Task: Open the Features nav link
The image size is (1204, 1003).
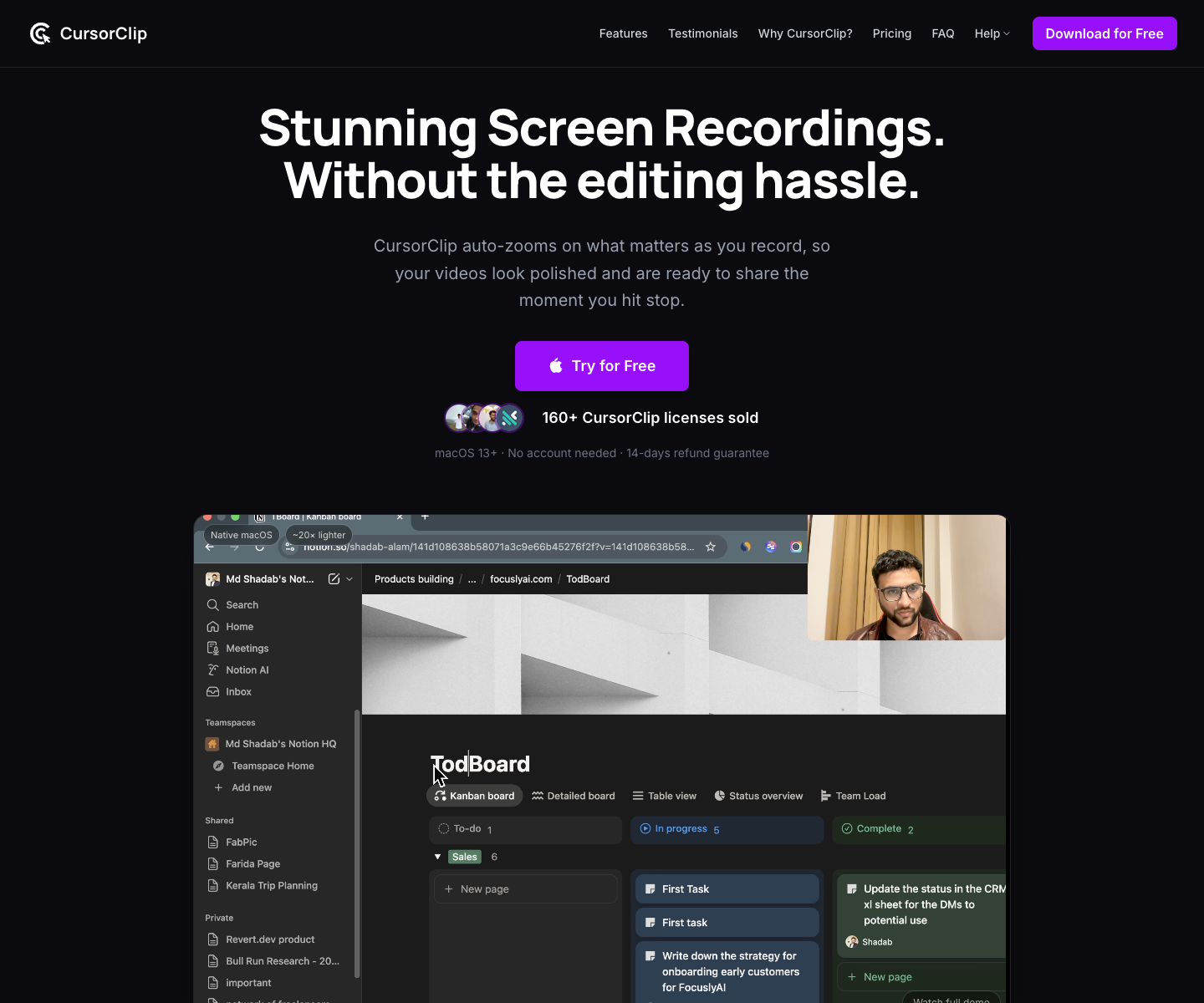Action: click(623, 33)
